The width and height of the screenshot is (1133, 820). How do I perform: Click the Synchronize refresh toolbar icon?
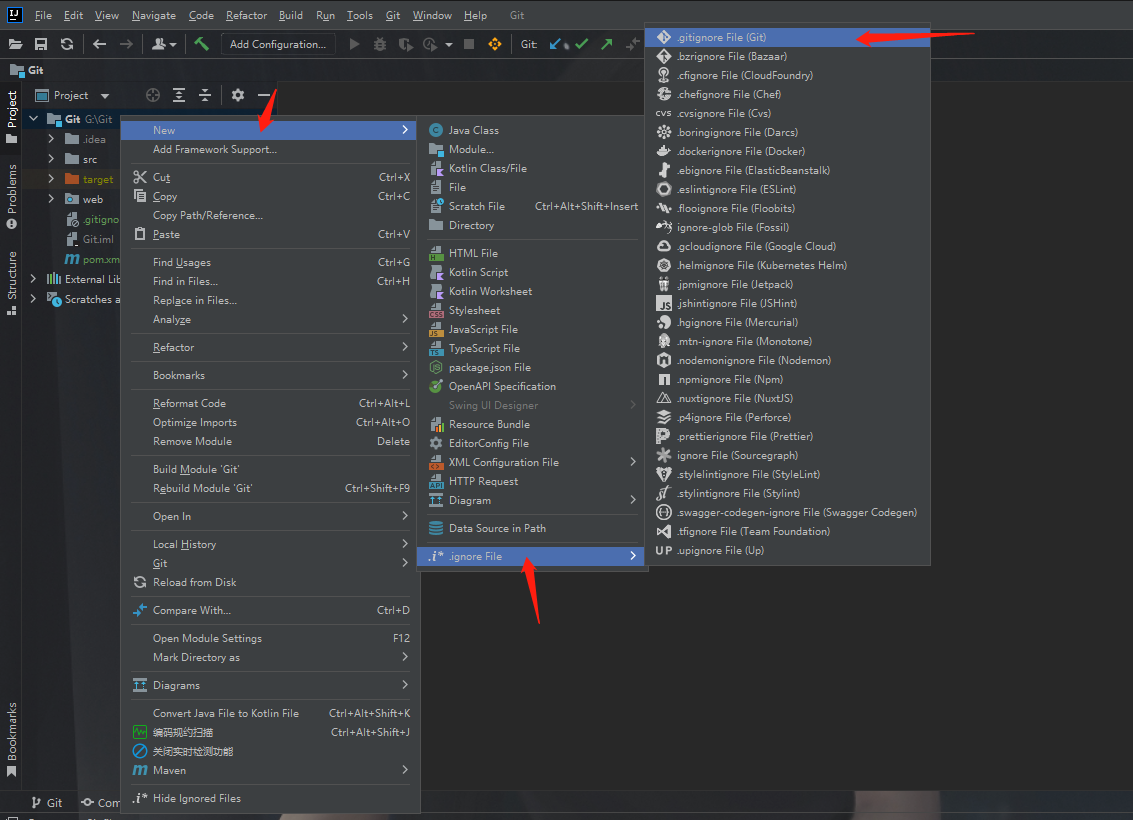click(x=67, y=44)
